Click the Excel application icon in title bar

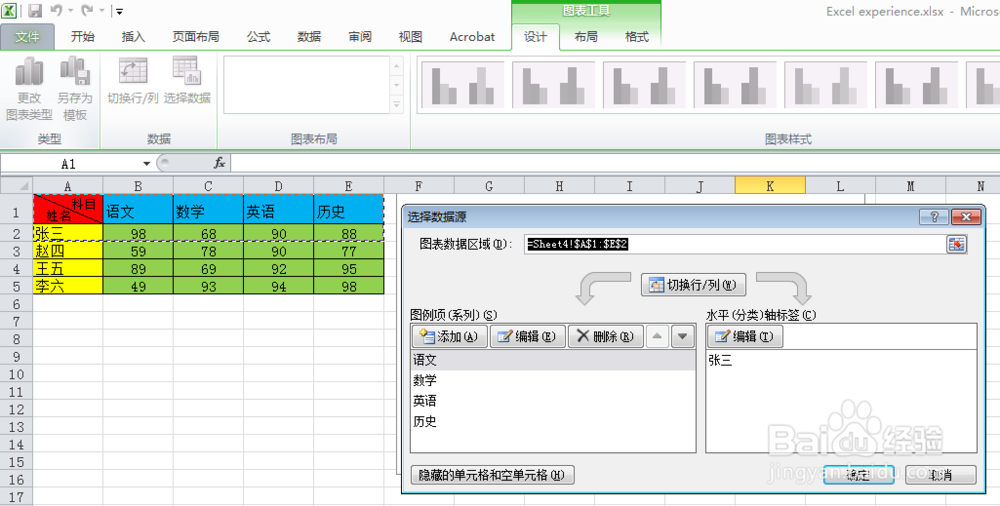coord(10,10)
